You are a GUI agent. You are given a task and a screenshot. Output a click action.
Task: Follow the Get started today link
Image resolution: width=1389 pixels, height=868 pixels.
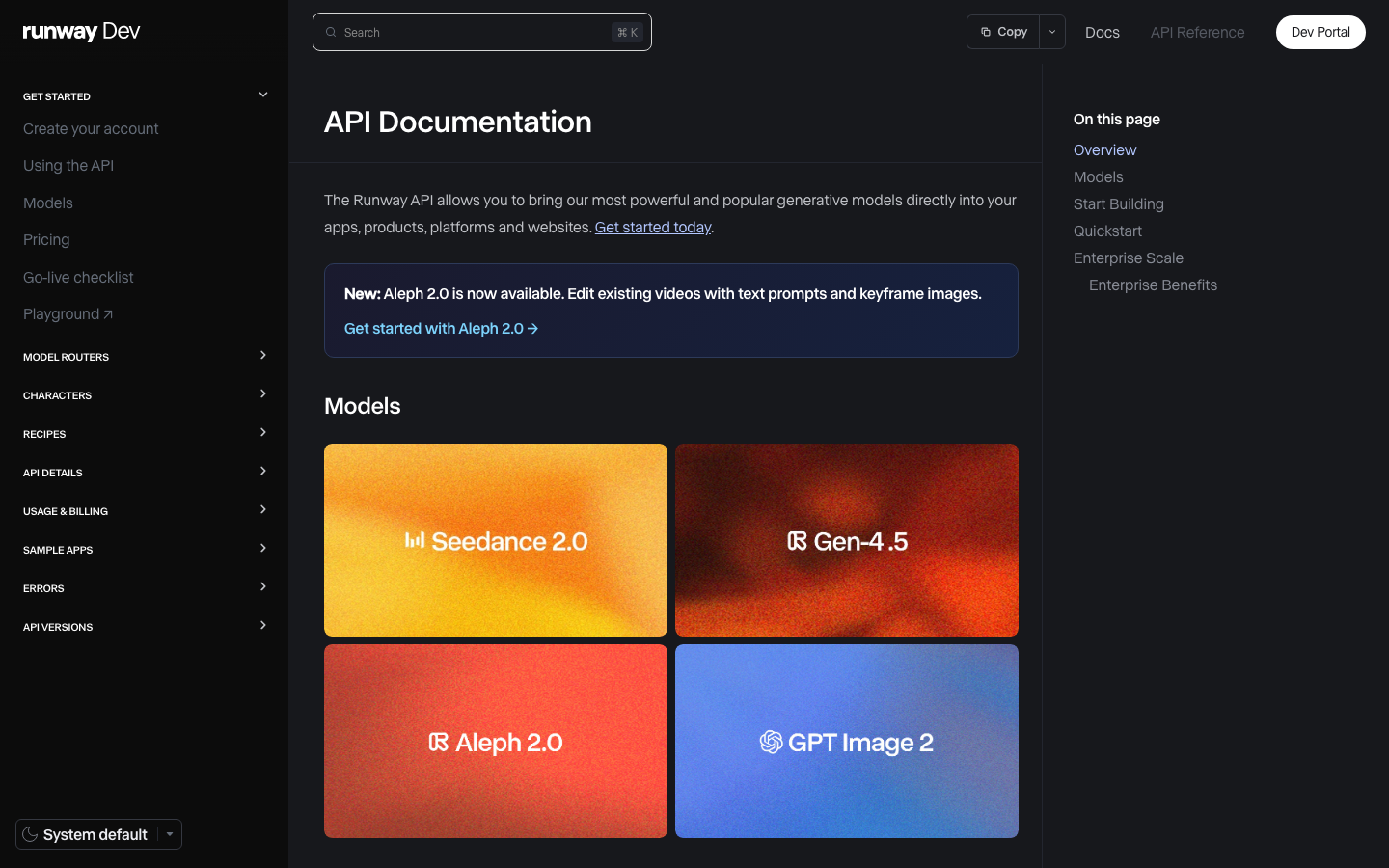coord(653,228)
